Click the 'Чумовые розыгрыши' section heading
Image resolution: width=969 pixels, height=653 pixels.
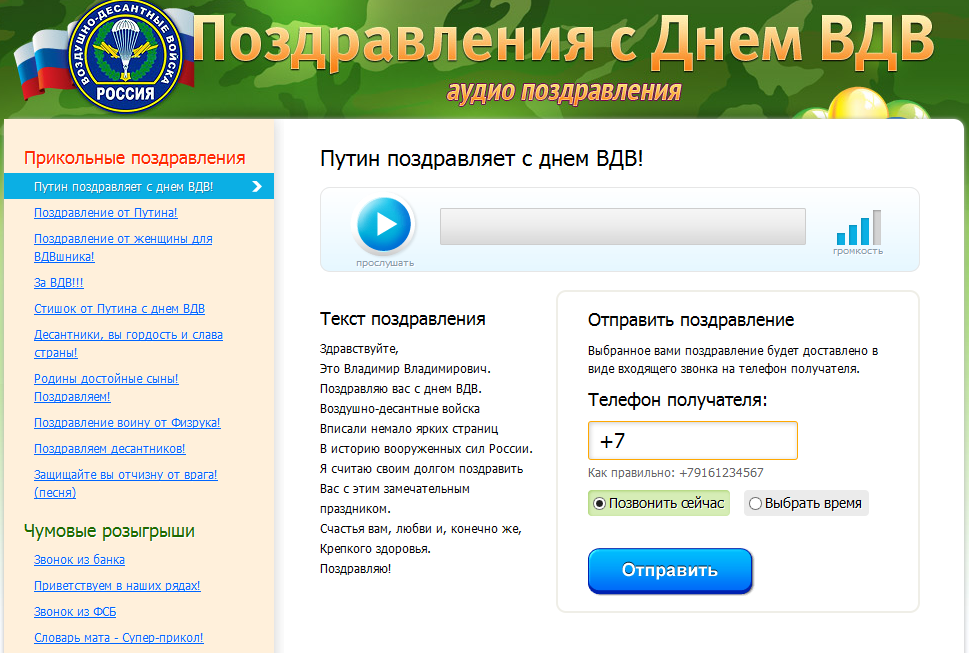[109, 531]
